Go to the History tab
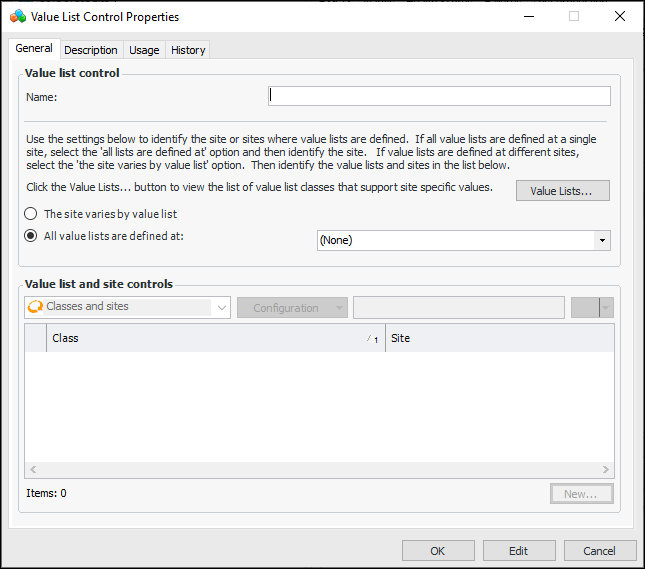Screen dimensions: 645x569 [x=188, y=50]
